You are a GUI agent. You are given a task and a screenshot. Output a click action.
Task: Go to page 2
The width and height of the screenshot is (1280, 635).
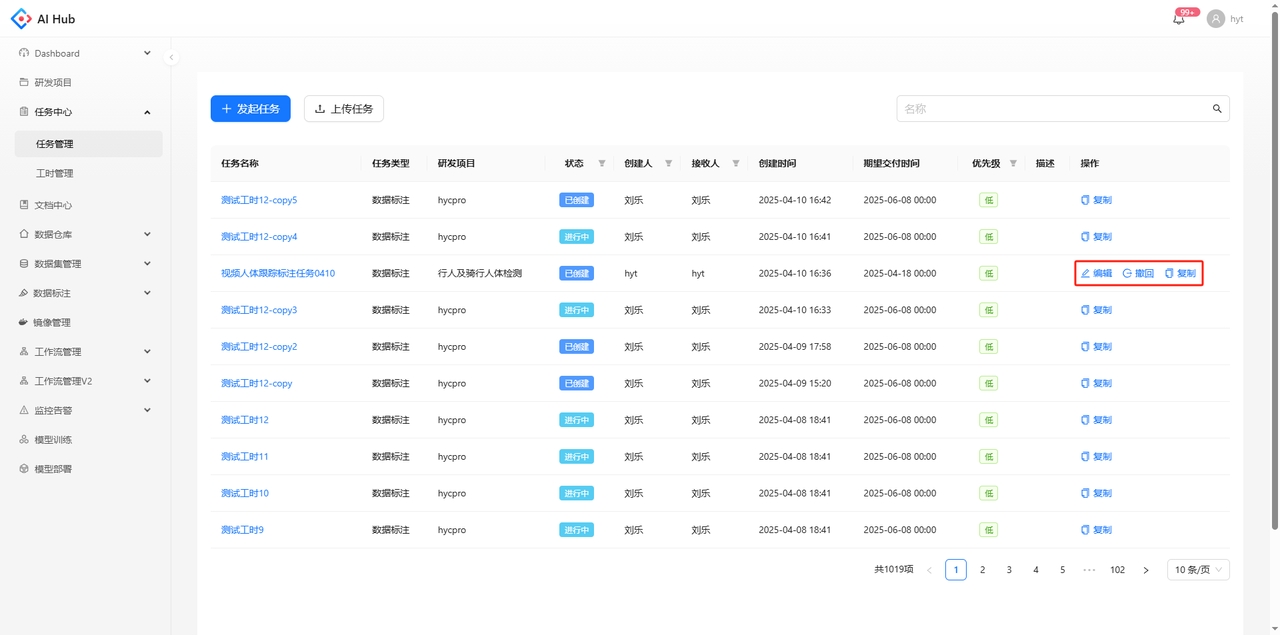(x=982, y=570)
